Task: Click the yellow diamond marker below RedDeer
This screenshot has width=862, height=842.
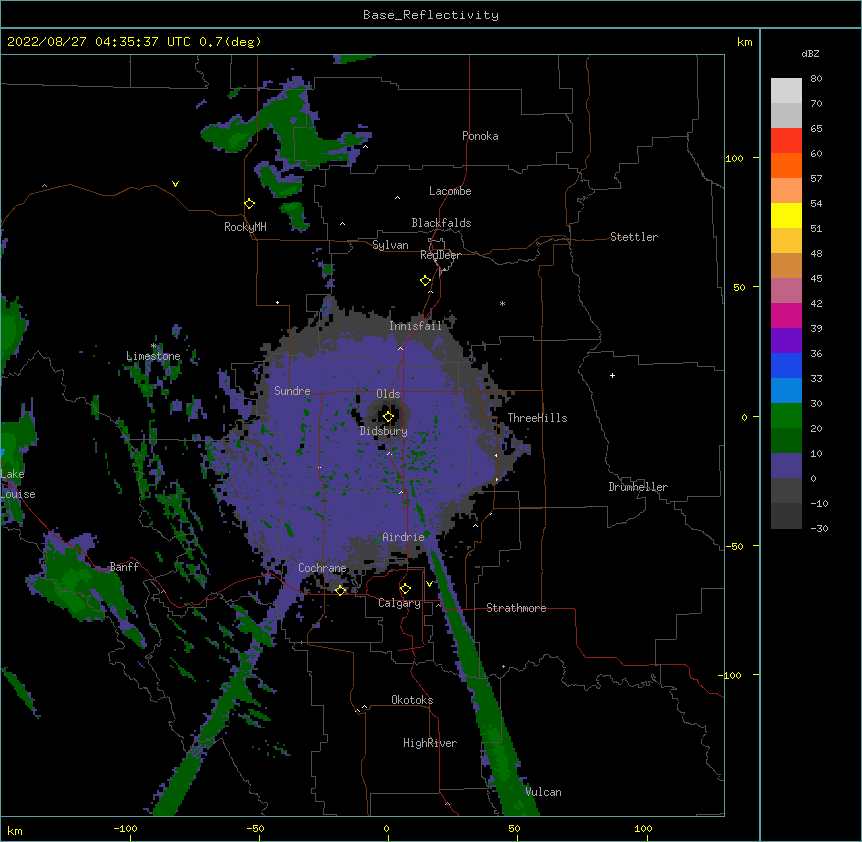Action: click(x=426, y=281)
